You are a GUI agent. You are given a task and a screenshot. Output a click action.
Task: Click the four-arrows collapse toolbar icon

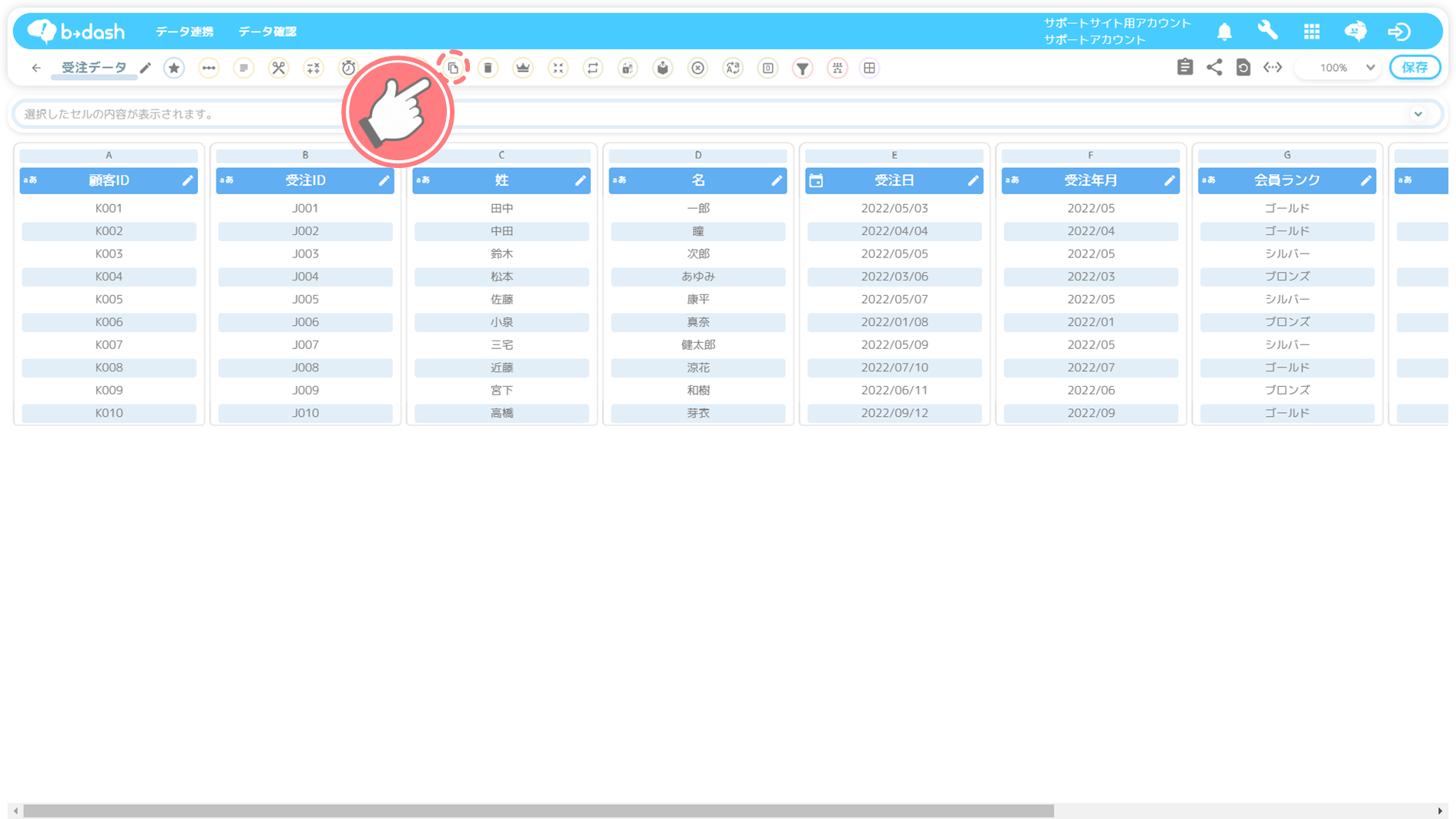558,68
